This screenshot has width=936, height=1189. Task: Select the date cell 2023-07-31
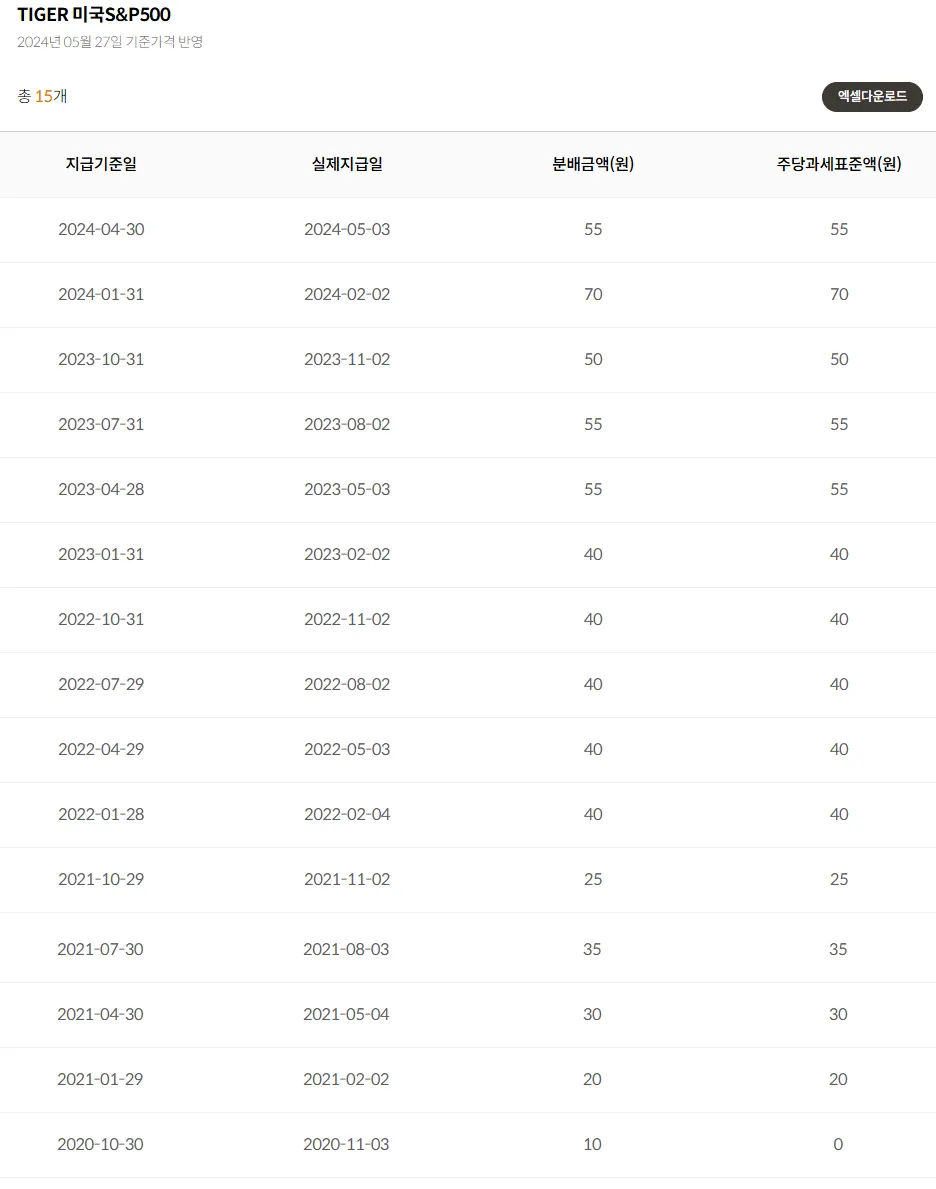pos(101,424)
